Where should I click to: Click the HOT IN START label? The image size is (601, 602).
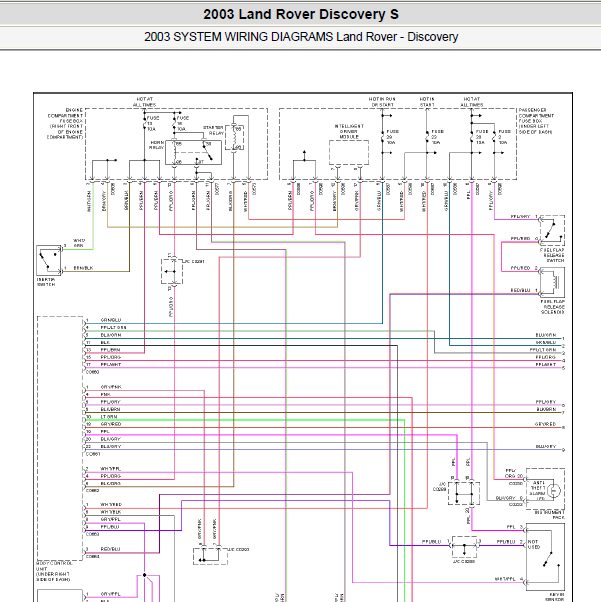(427, 102)
